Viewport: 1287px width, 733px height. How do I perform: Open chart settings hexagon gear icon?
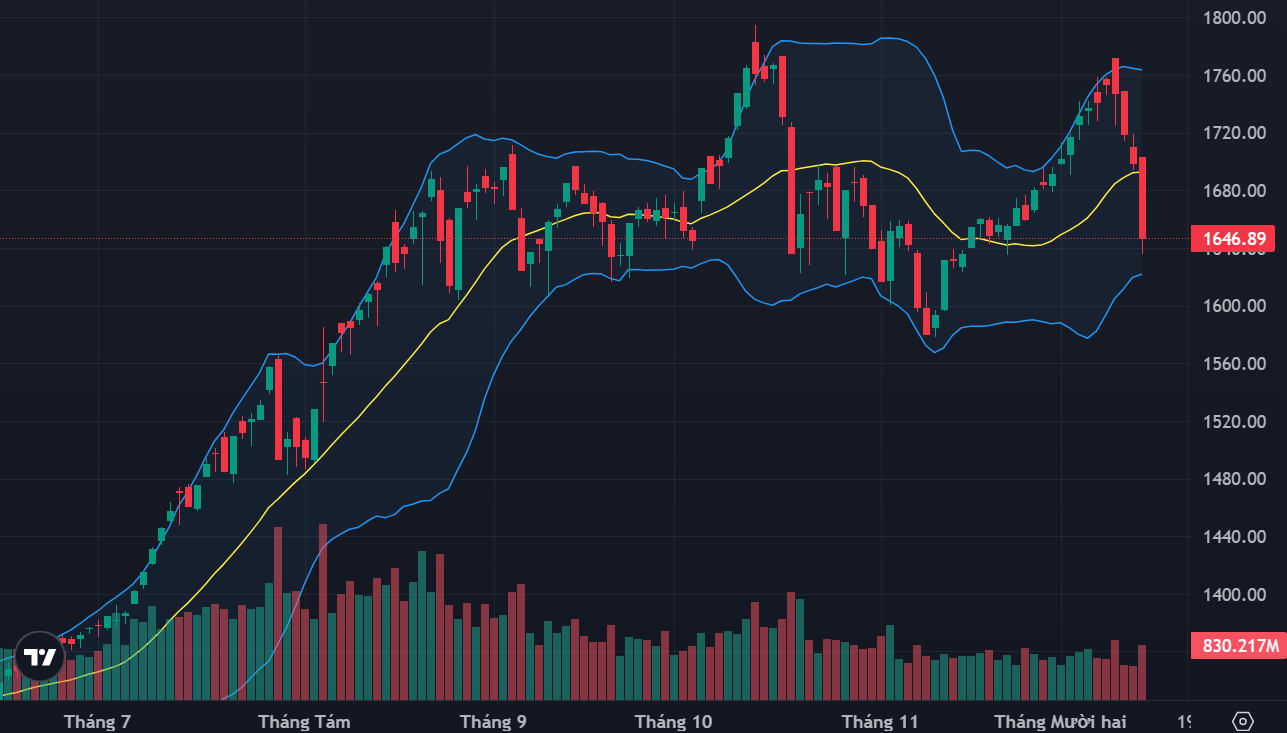click(x=1243, y=721)
